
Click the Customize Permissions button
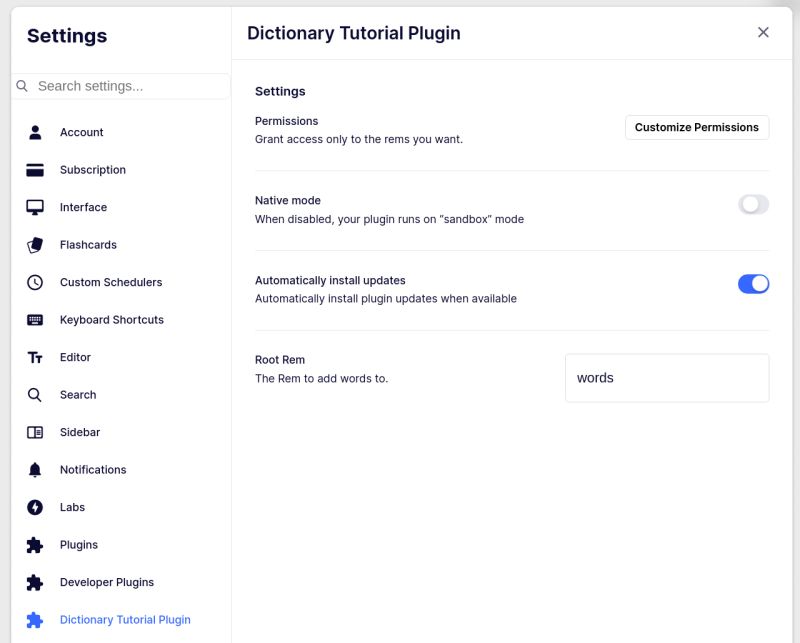[x=696, y=127]
